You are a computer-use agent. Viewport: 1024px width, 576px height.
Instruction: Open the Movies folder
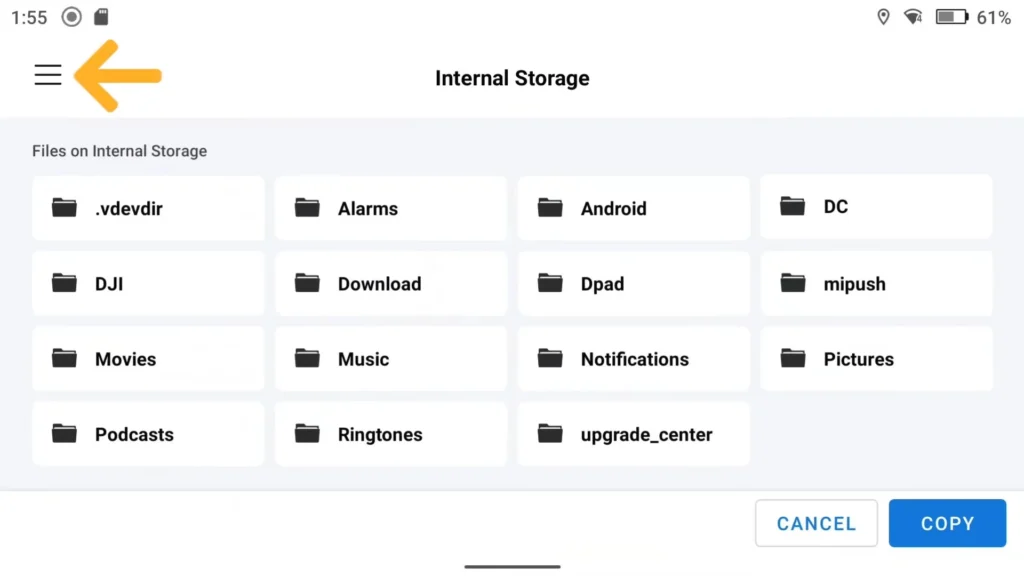[148, 359]
